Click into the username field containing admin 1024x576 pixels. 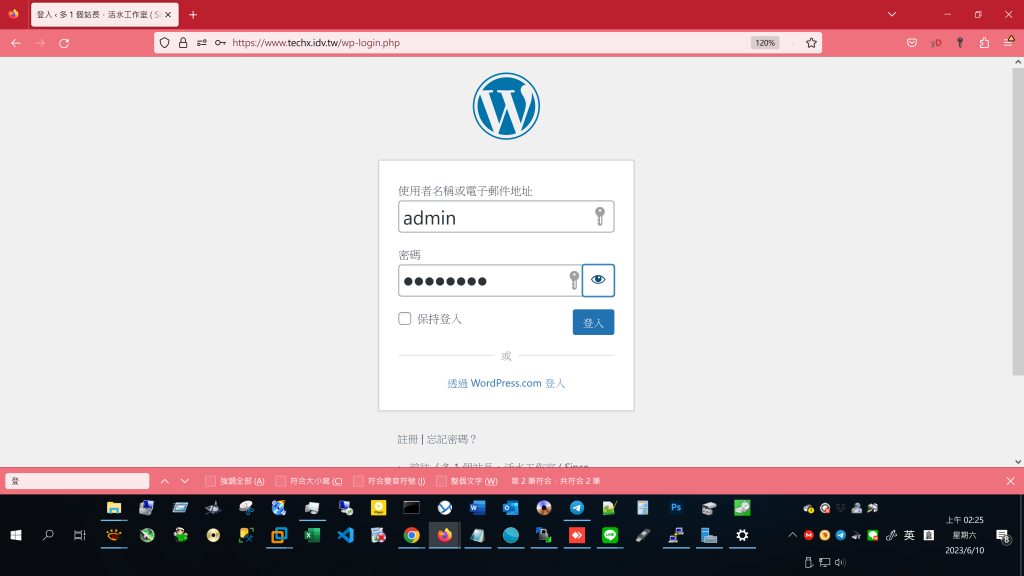pyautogui.click(x=493, y=217)
